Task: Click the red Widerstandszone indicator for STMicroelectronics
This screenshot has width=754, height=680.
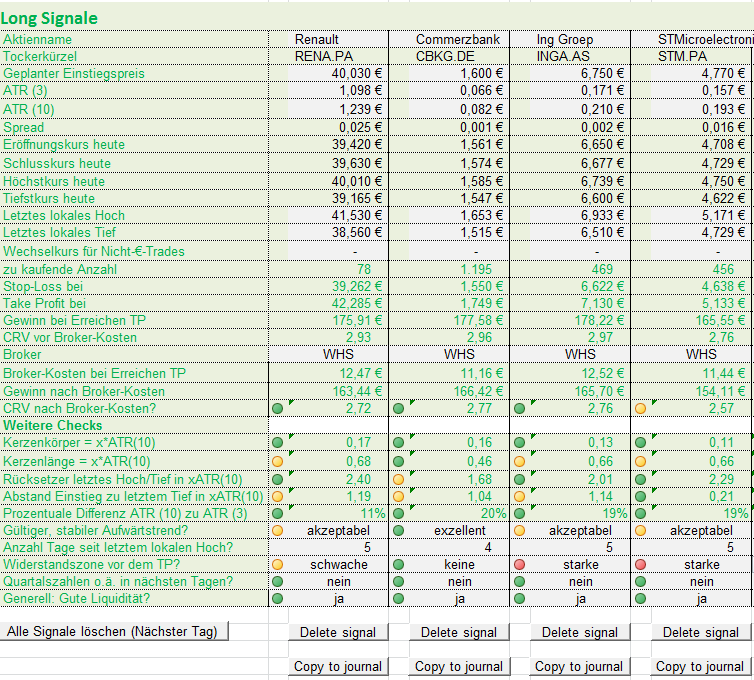Action: coord(641,565)
